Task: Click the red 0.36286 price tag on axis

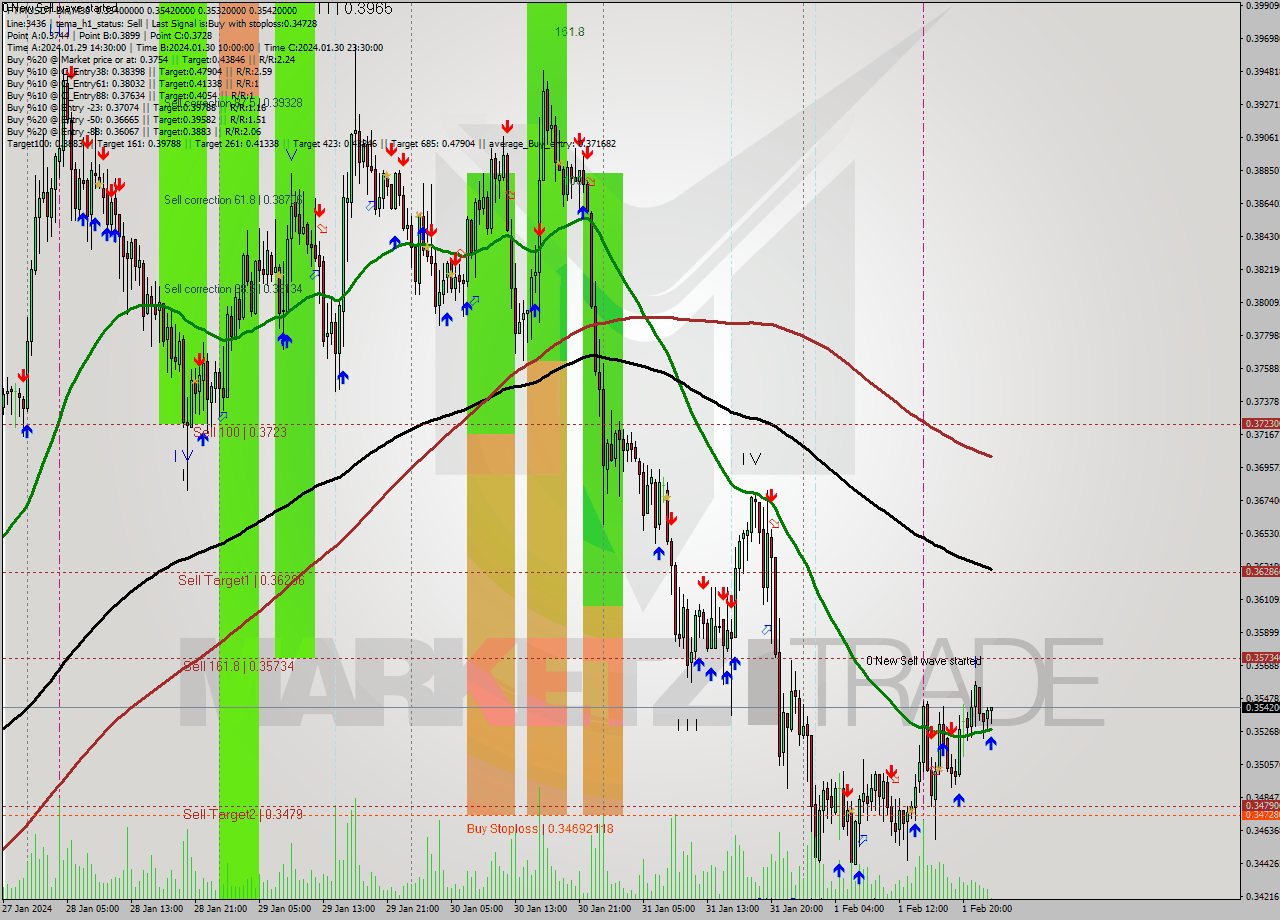Action: click(1260, 571)
